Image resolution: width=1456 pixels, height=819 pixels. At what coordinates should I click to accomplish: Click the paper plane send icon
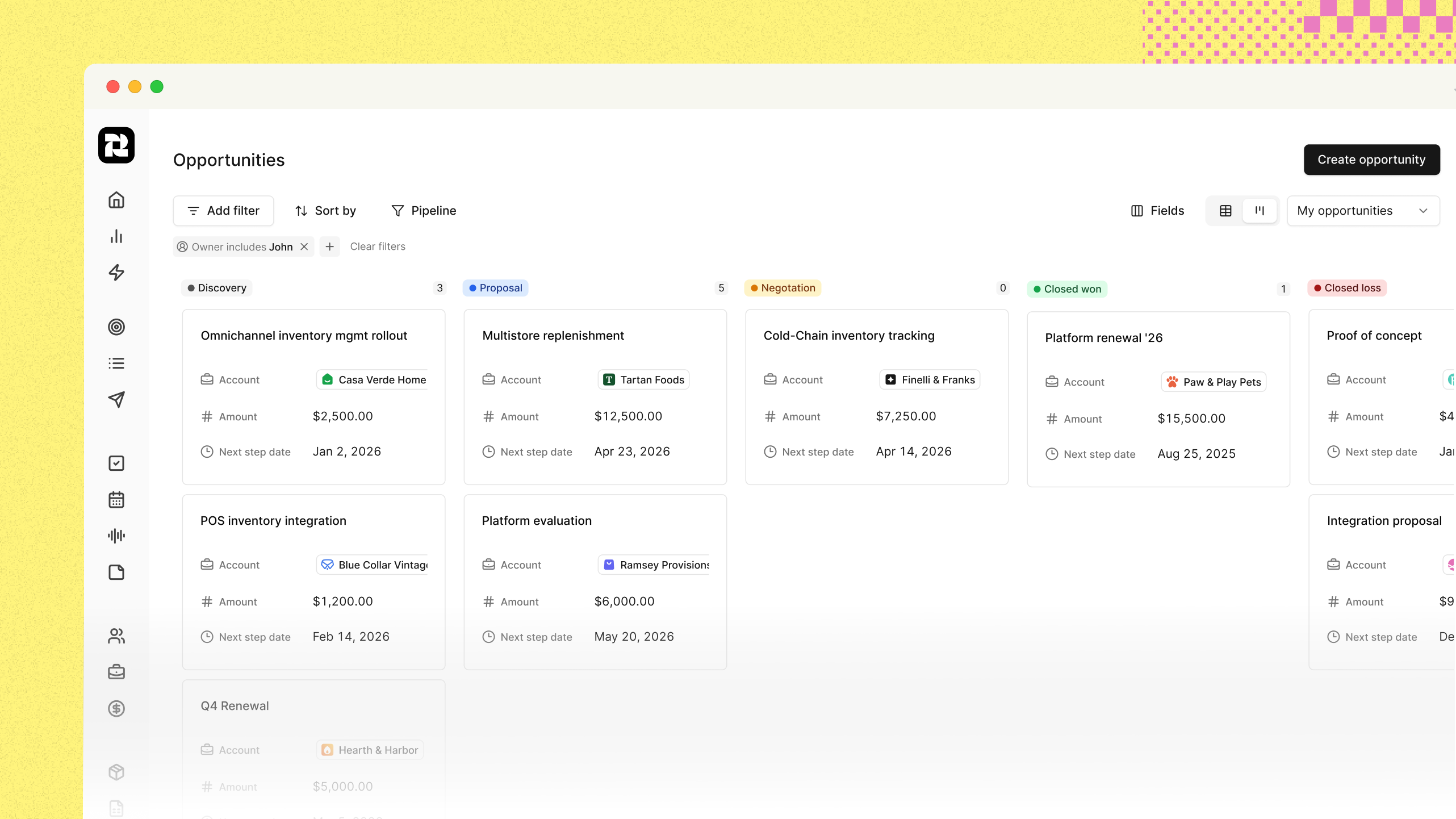coord(116,399)
